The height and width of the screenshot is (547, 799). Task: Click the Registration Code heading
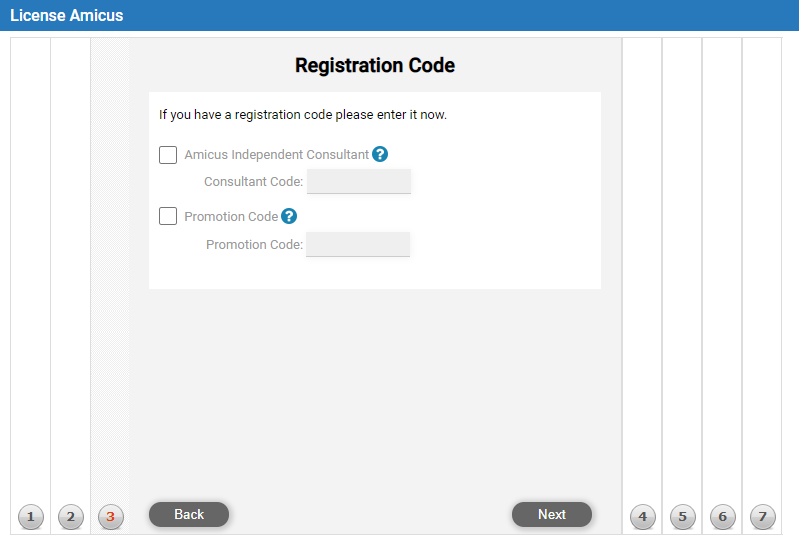point(375,65)
